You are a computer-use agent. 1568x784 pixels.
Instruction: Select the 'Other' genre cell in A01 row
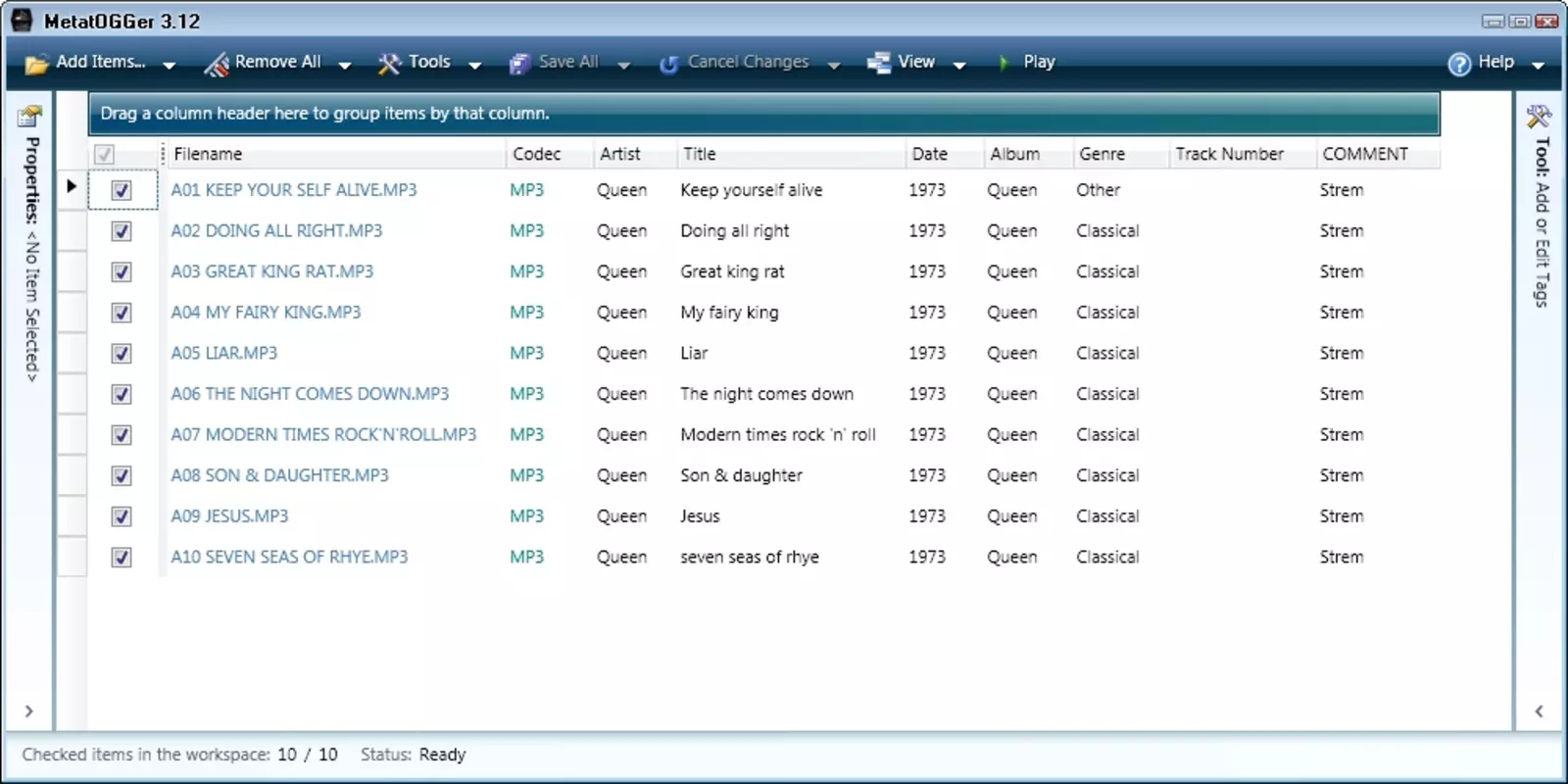[1098, 190]
